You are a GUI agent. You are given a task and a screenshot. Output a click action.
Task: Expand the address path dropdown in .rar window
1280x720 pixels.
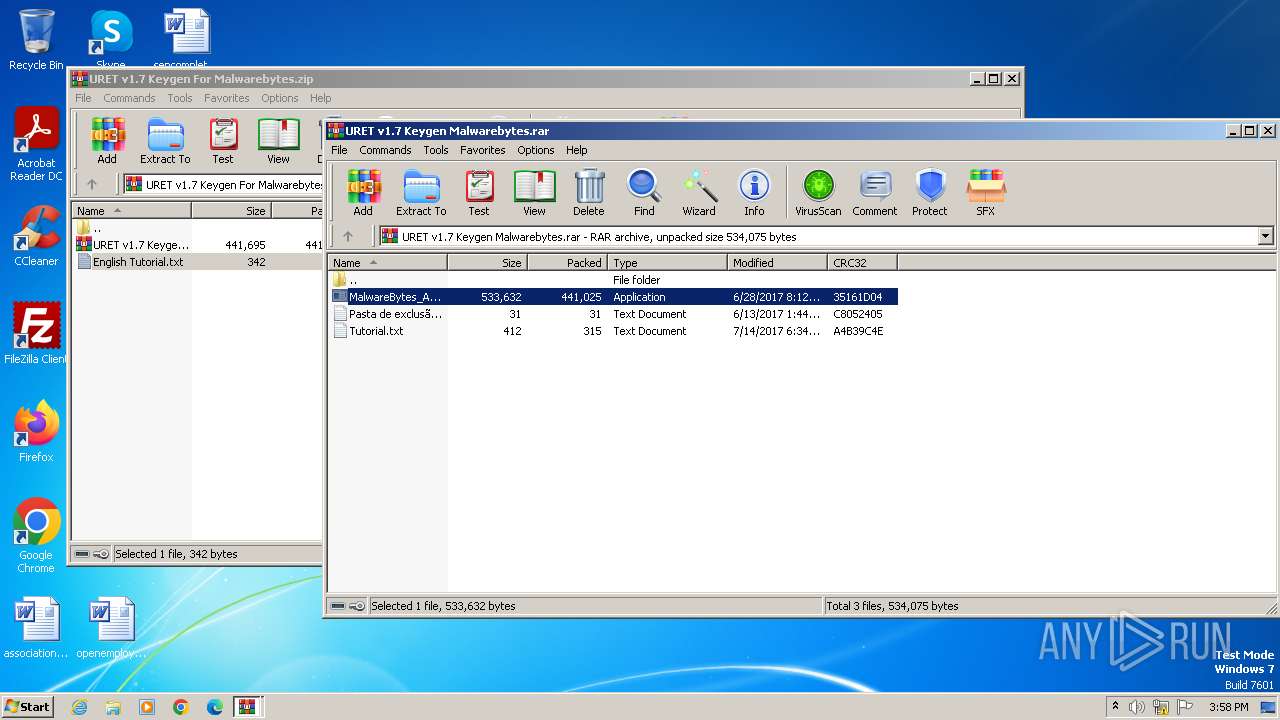point(1265,237)
